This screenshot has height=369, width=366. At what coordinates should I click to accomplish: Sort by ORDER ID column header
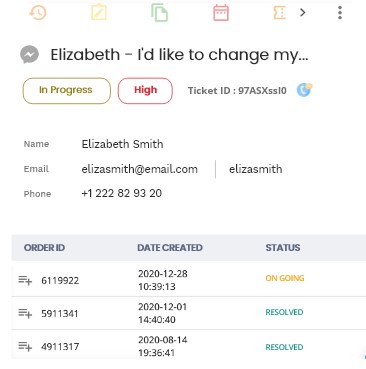coord(44,248)
